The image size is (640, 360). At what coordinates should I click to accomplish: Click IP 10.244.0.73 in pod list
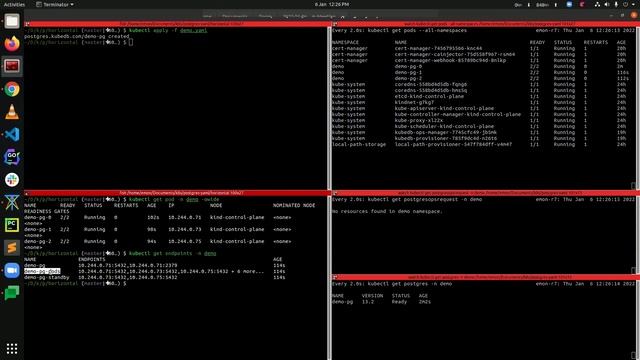[x=184, y=229]
